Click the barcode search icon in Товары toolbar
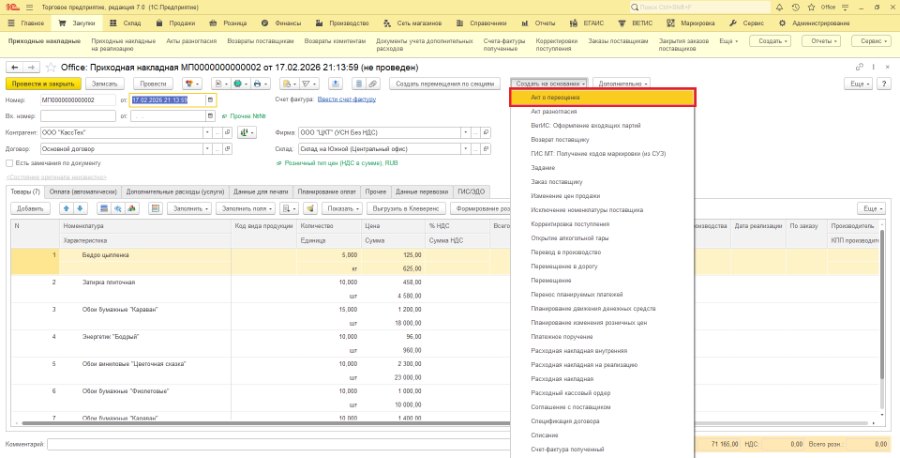This screenshot has height=458, width=900. click(x=117, y=209)
